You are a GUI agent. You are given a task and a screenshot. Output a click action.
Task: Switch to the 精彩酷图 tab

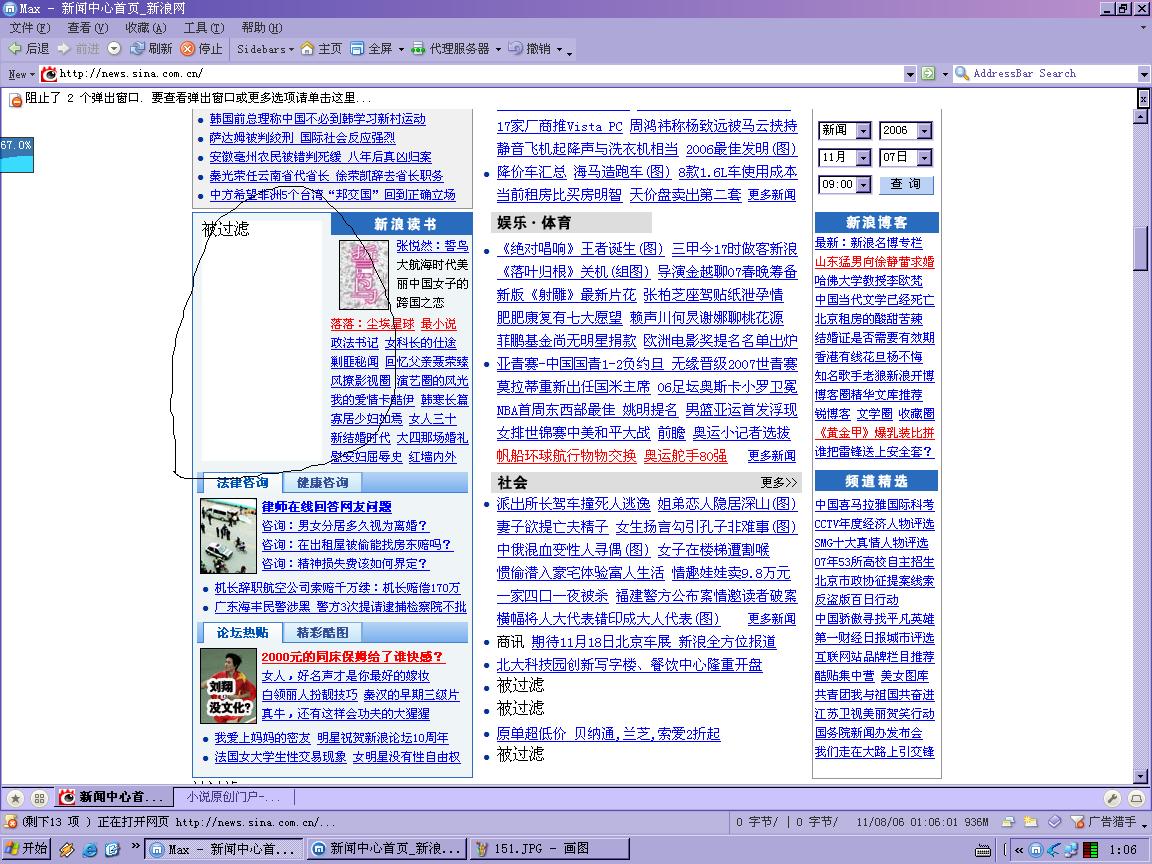322,633
